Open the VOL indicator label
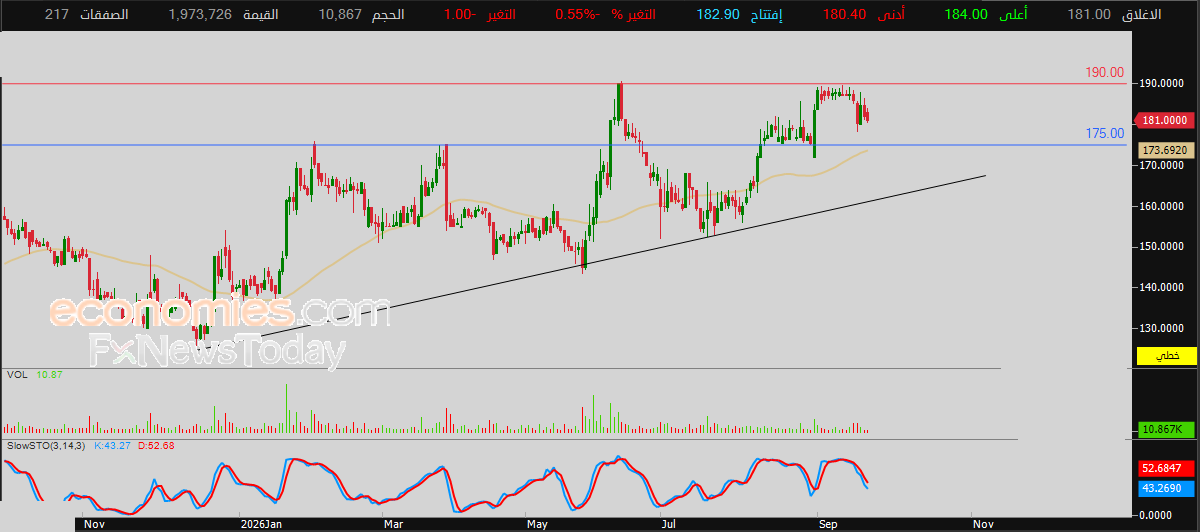 click(x=16, y=374)
